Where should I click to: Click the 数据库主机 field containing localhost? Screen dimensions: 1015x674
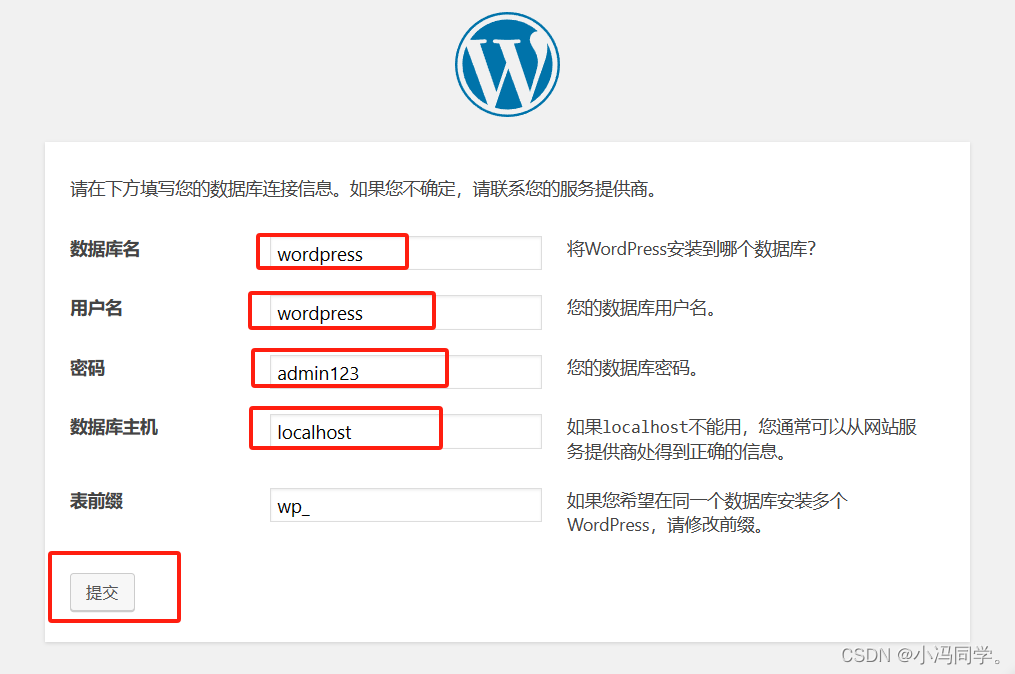pos(406,431)
